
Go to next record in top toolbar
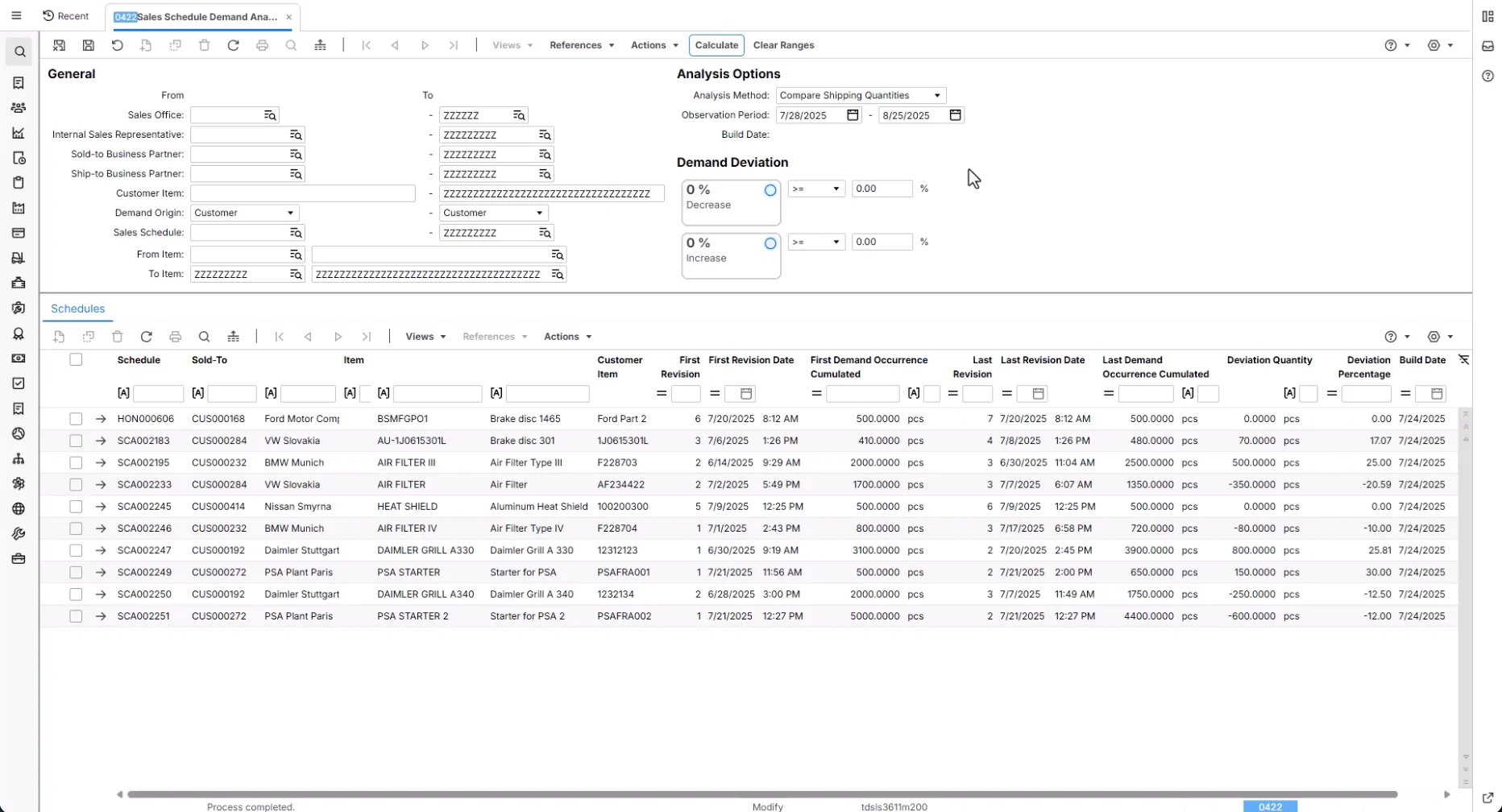(x=425, y=45)
